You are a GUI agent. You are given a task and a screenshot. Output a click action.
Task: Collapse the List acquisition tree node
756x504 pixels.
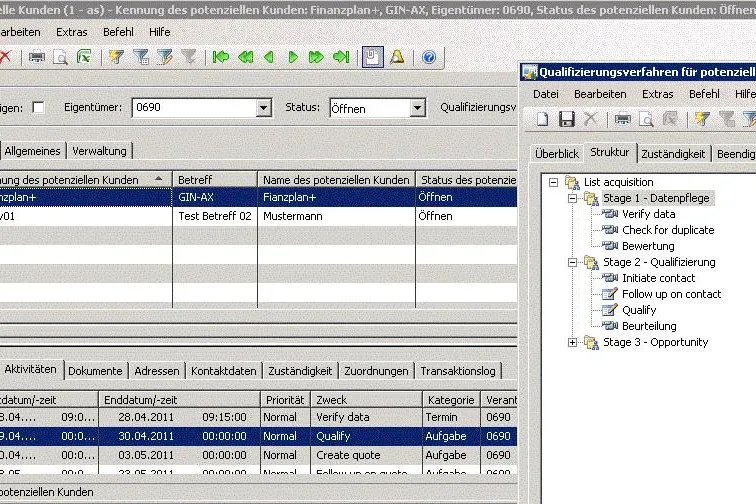coord(554,182)
